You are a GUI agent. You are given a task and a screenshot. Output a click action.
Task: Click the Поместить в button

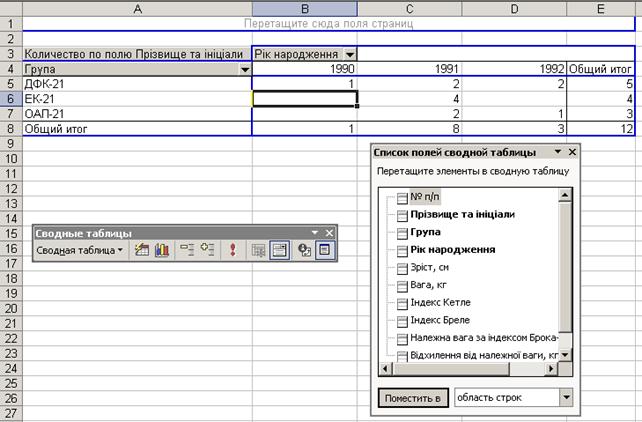click(413, 398)
